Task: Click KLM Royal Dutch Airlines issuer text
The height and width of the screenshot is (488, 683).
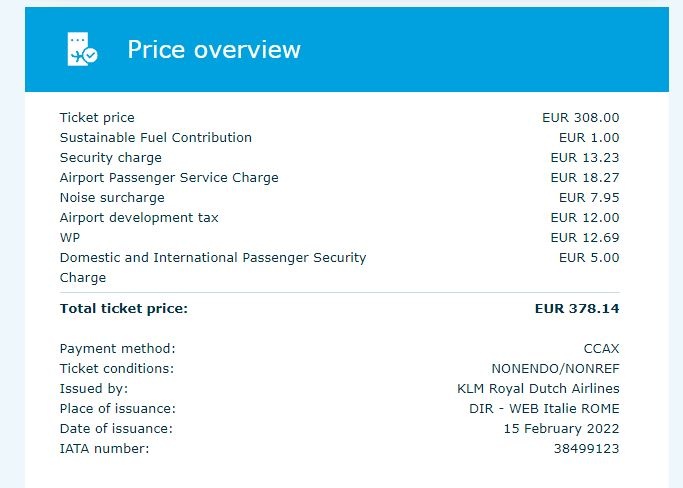Action: click(538, 389)
